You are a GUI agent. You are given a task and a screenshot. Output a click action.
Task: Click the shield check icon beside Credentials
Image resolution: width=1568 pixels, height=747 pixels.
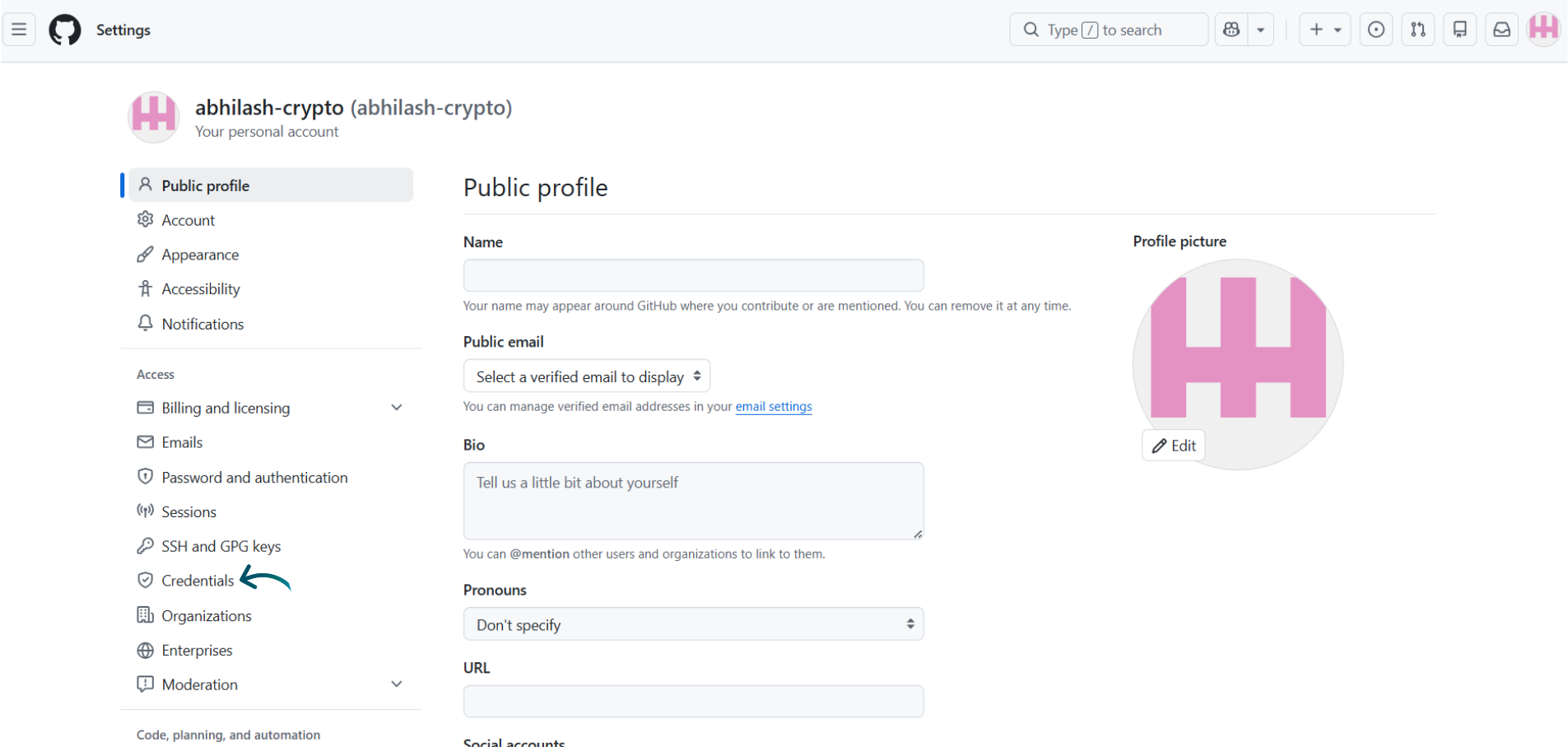coord(146,580)
